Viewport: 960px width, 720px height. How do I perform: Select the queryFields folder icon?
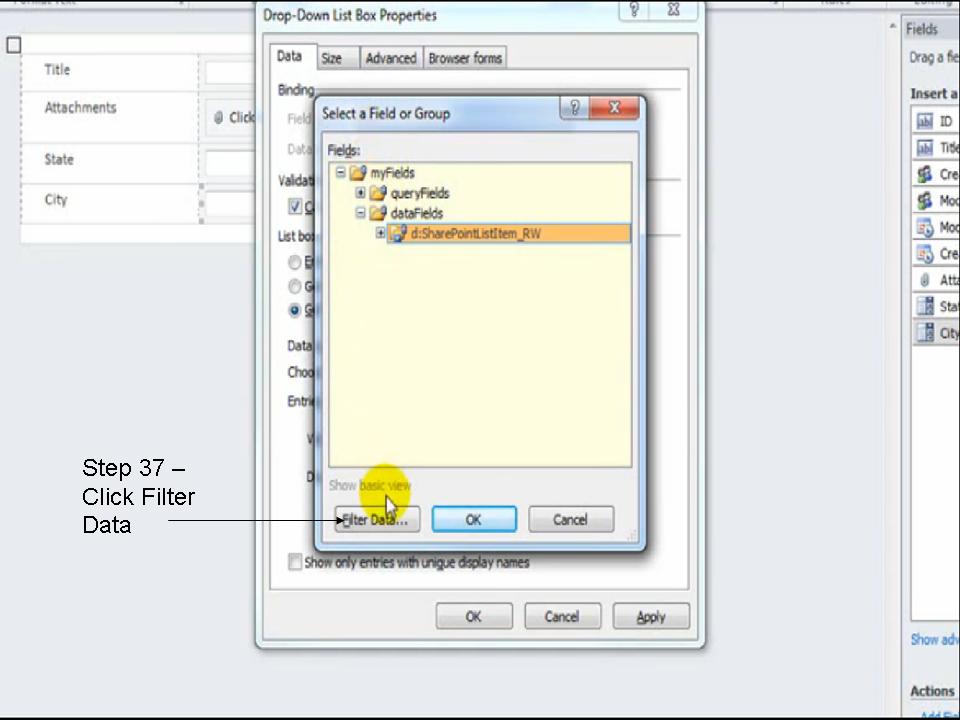pos(378,193)
